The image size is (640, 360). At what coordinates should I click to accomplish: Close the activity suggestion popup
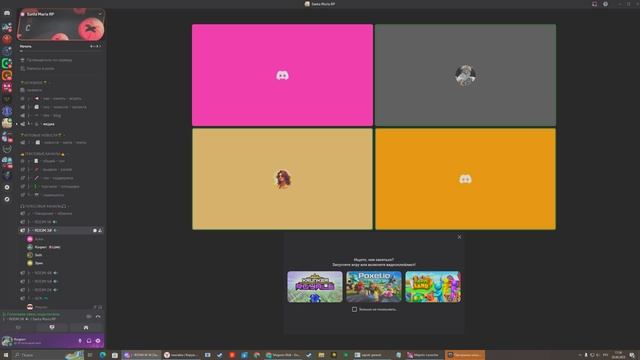click(x=459, y=237)
